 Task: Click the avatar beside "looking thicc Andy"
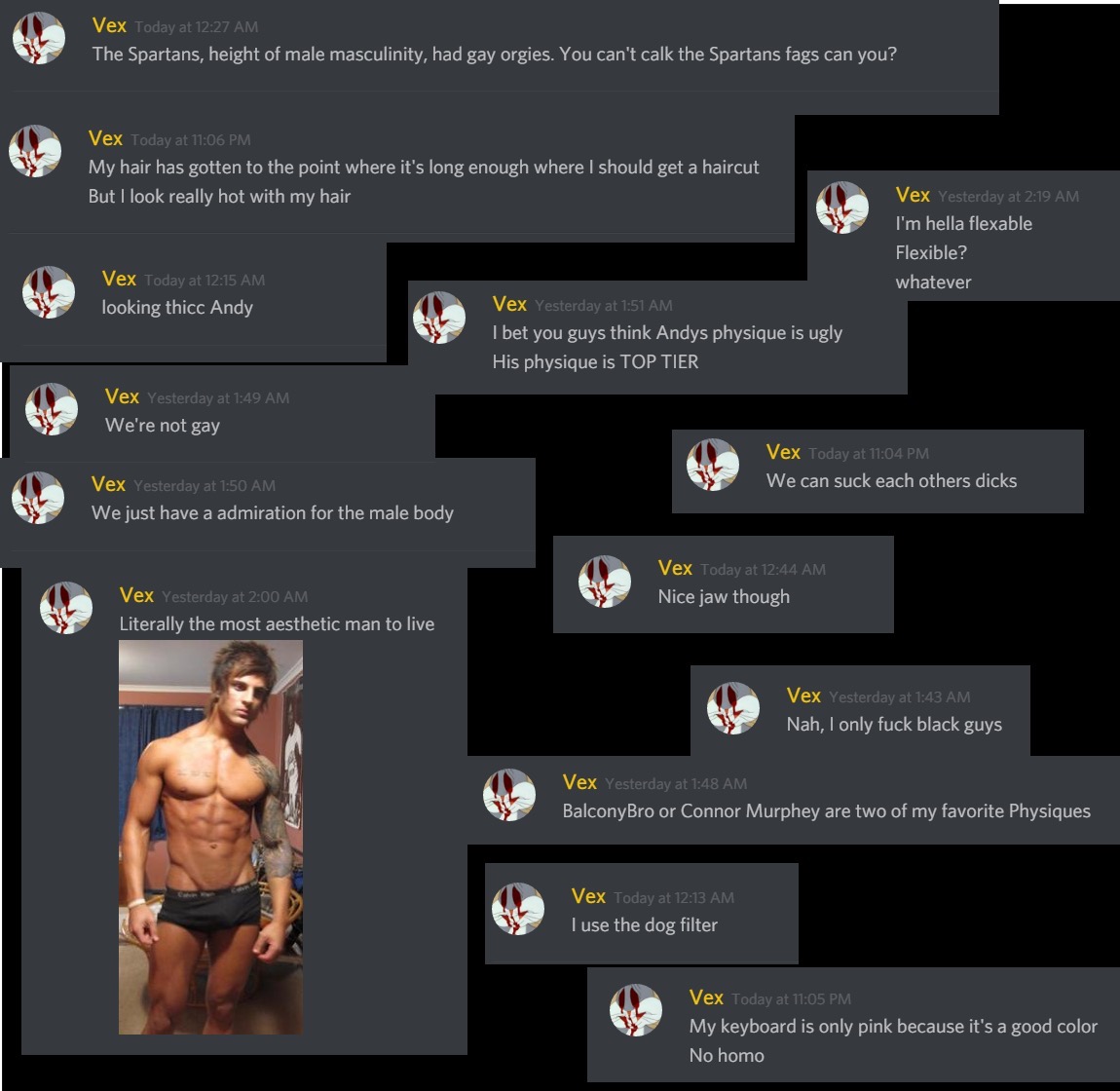click(x=49, y=292)
